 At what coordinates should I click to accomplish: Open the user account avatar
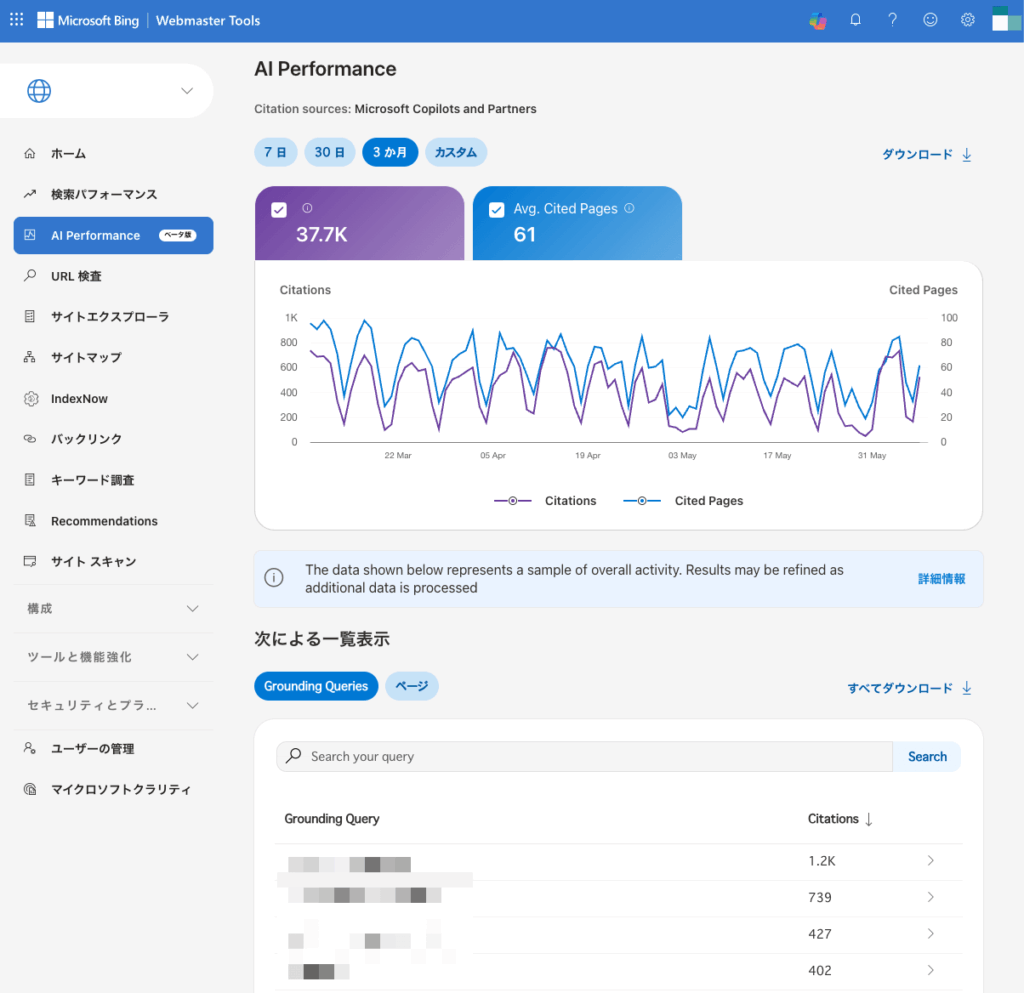pos(1006,19)
